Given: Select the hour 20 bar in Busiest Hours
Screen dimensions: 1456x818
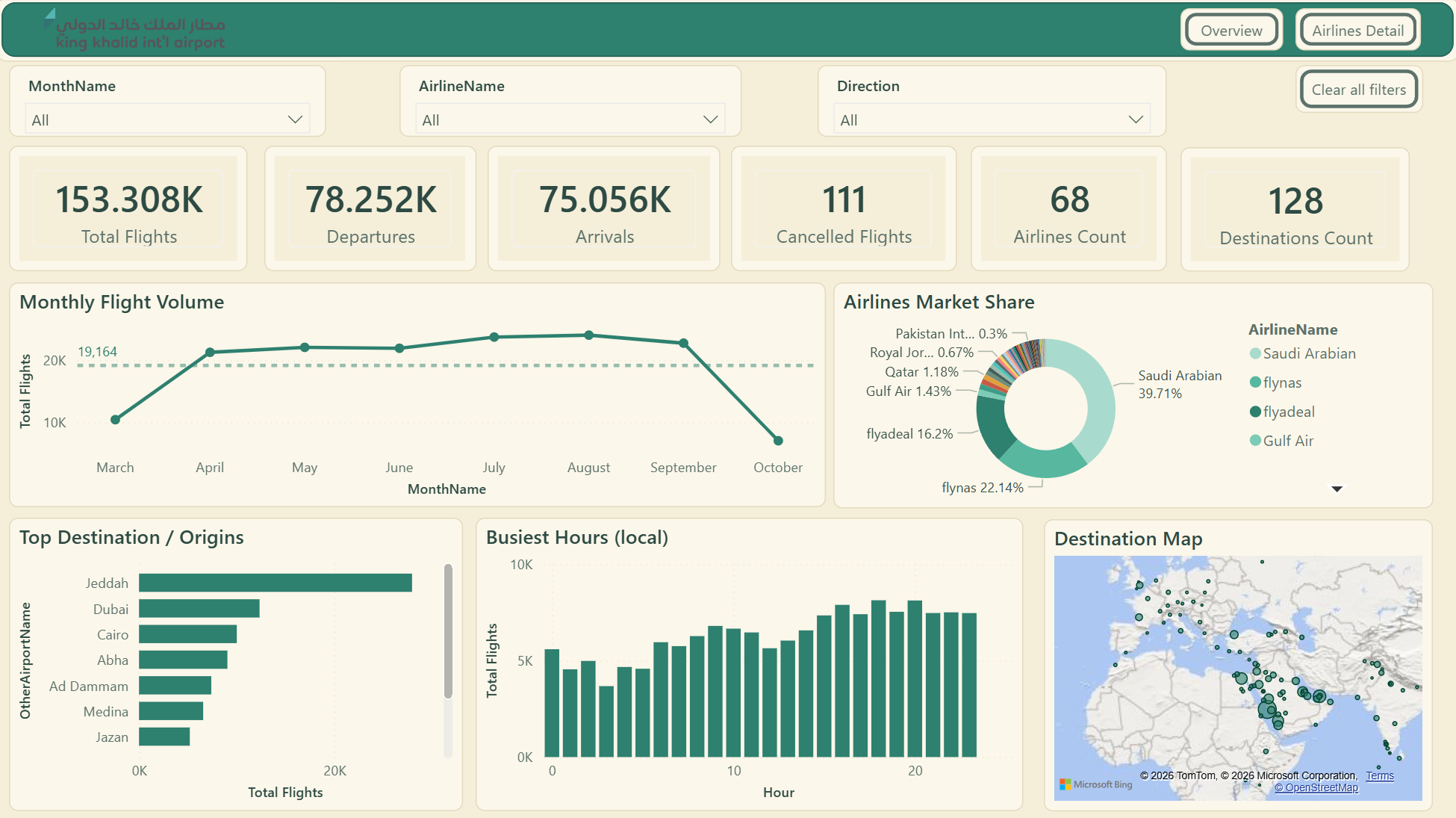Looking at the screenshot, I should pyautogui.click(x=915, y=678).
